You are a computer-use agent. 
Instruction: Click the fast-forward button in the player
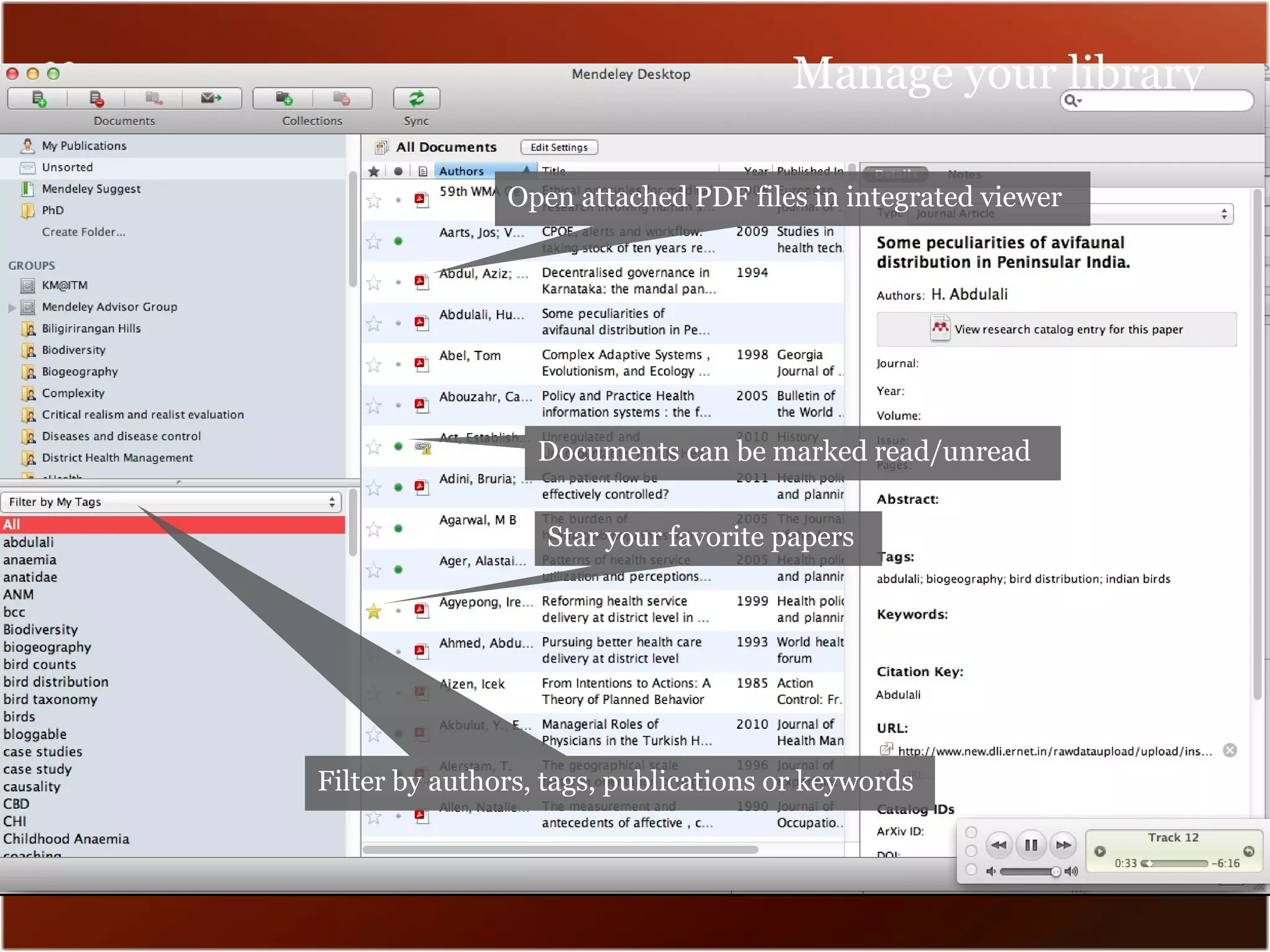[1064, 845]
